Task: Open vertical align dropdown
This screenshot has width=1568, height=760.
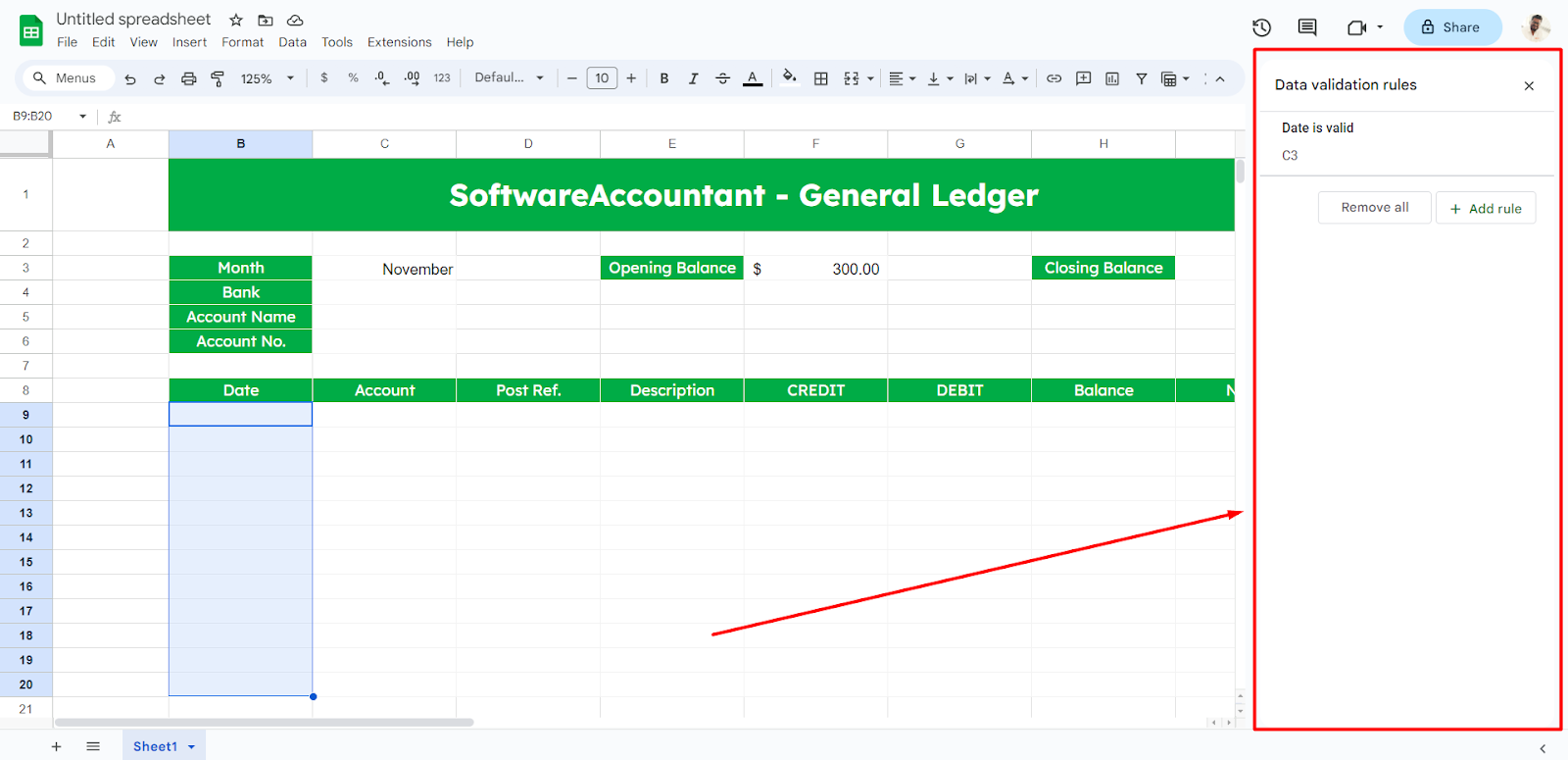Action: [x=940, y=78]
